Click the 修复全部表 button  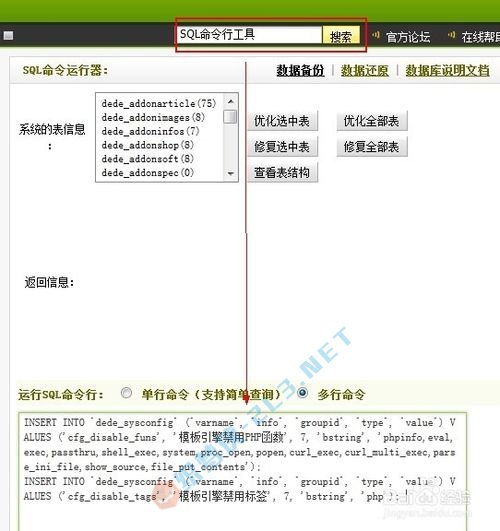pos(372,147)
